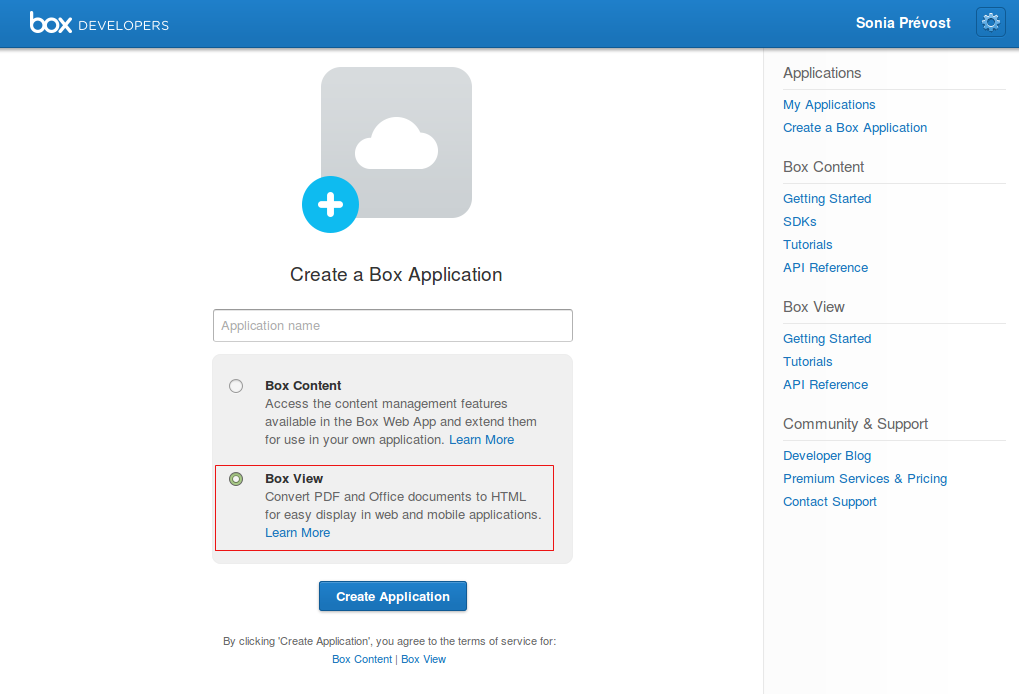Open Box View terms of service link
Image resolution: width=1019 pixels, height=694 pixels.
[424, 659]
